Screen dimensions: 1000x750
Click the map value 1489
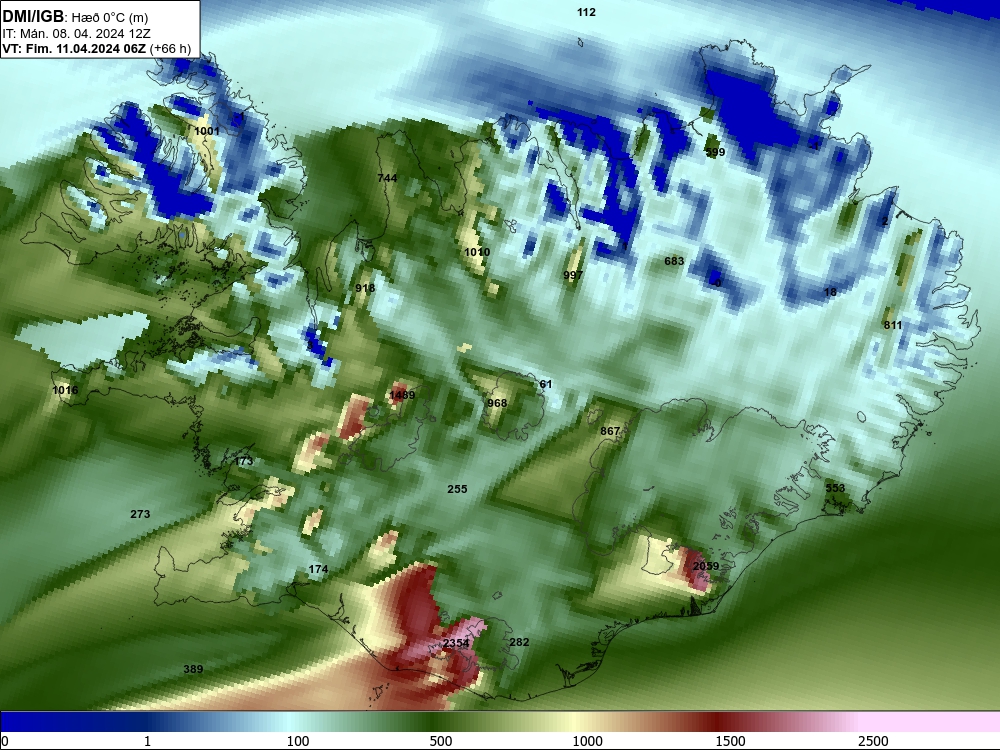pos(402,395)
